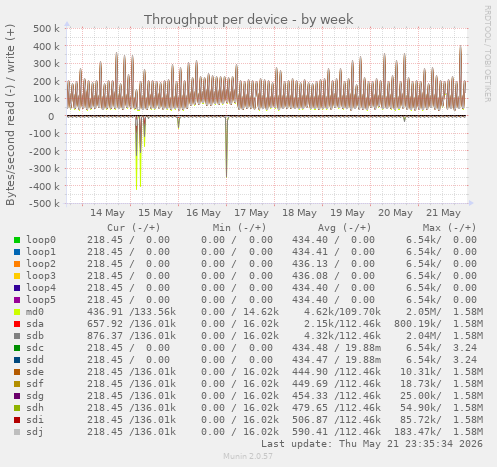The width and height of the screenshot is (497, 467).
Task: Click the '20 May' x-axis date
Action: point(395,213)
